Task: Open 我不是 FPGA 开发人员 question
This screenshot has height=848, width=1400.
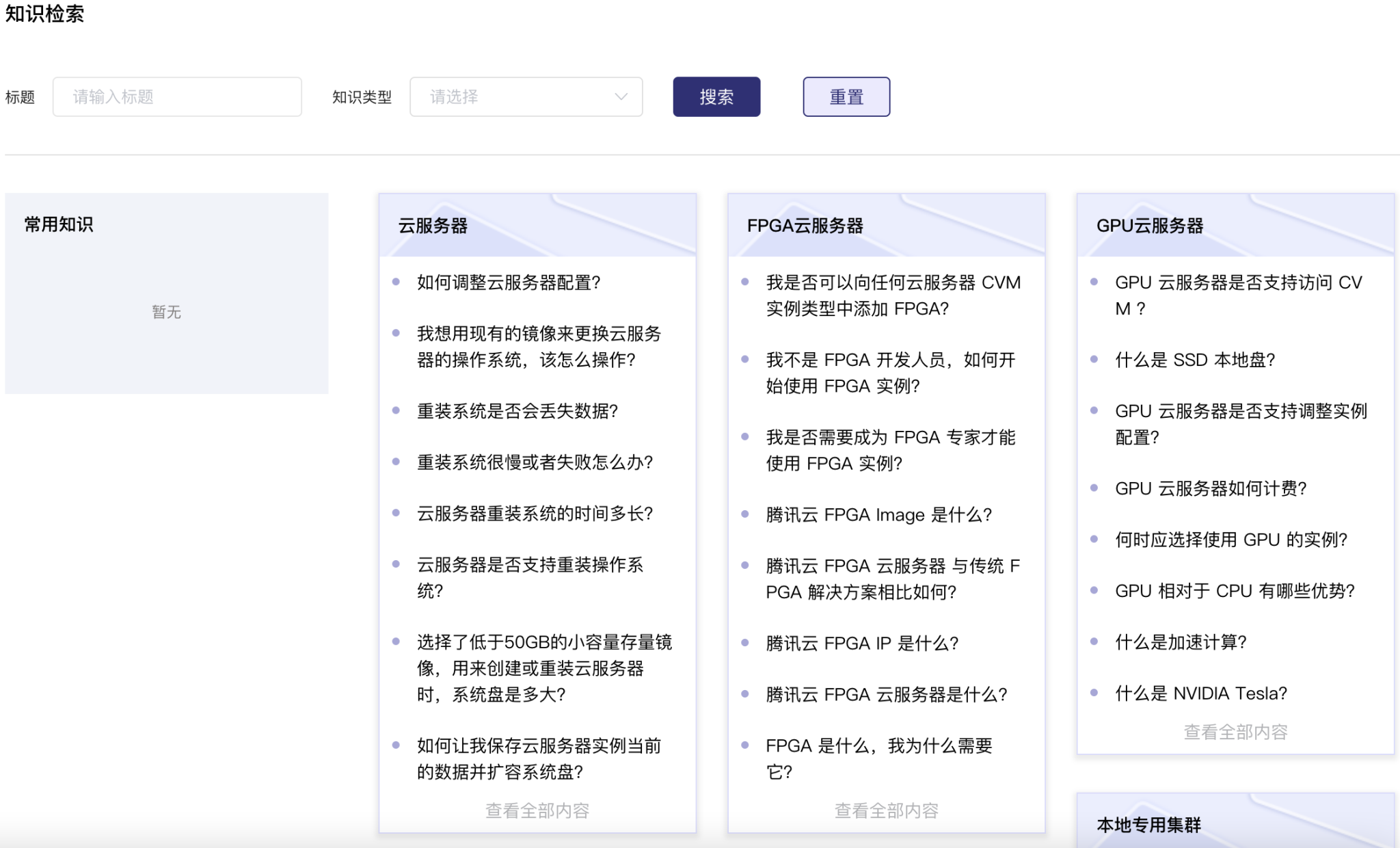Action: (x=891, y=373)
